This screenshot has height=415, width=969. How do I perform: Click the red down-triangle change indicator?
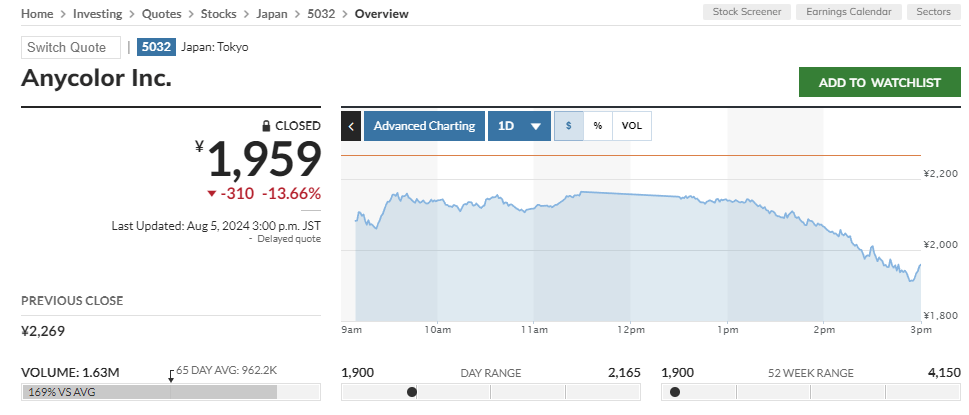click(212, 194)
